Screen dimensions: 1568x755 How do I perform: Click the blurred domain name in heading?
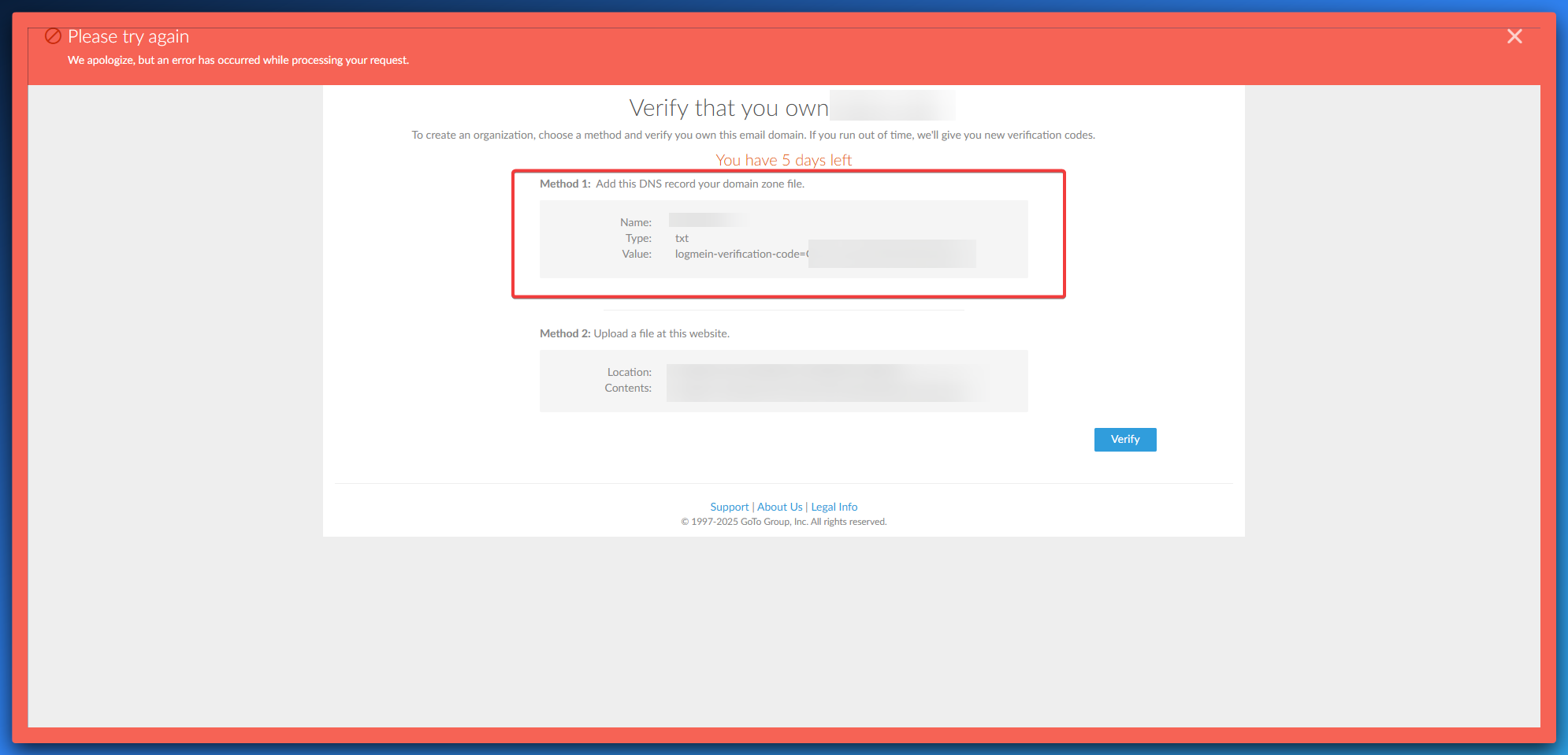[x=891, y=106]
